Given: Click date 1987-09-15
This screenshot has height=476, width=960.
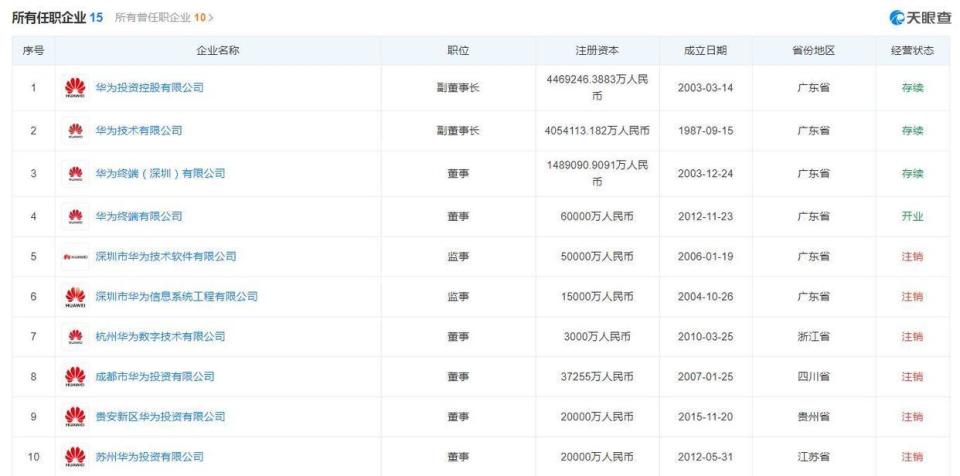Looking at the screenshot, I should pos(705,130).
